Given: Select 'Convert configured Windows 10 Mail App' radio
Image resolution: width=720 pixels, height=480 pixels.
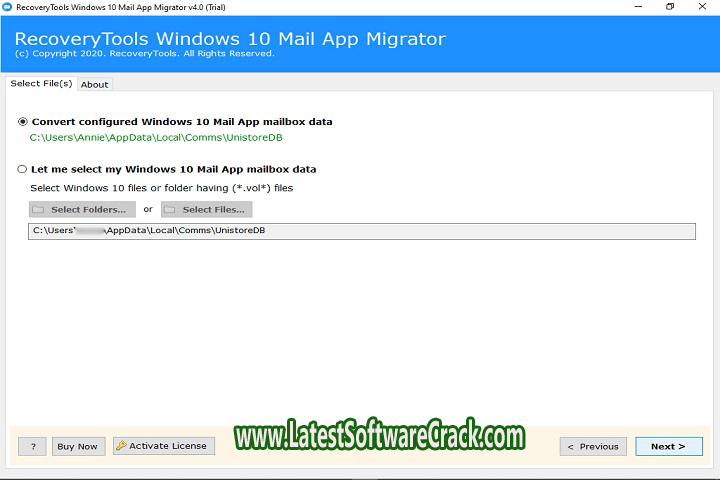Looking at the screenshot, I should [x=22, y=122].
